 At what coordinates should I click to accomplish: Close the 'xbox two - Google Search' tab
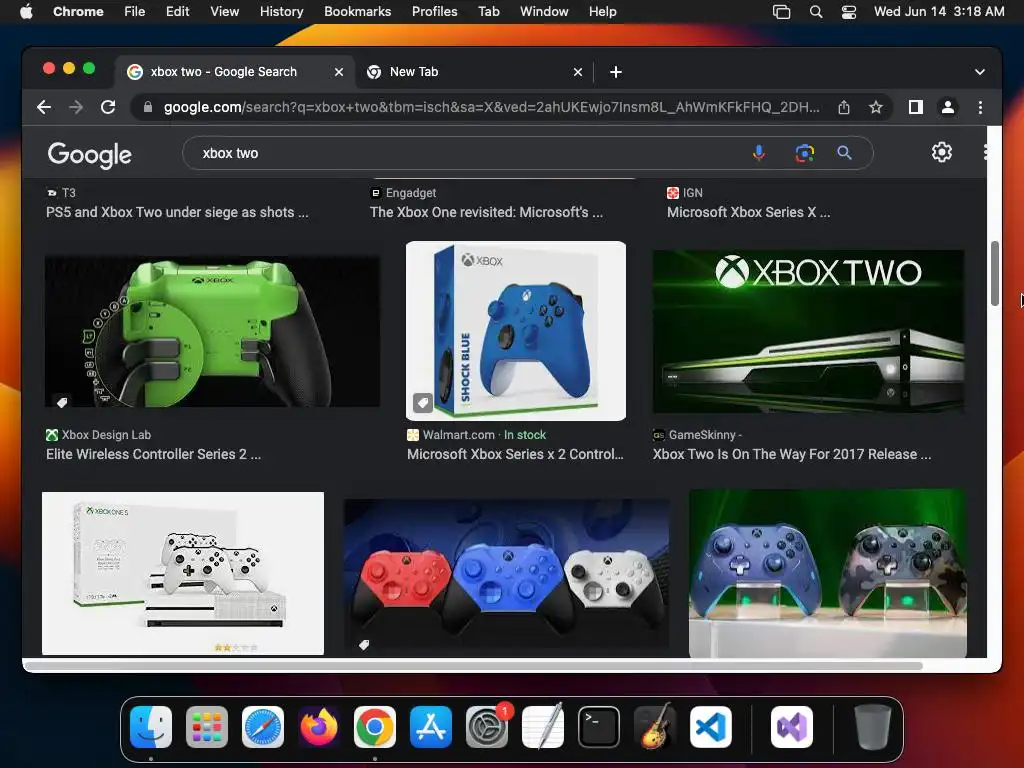(338, 72)
